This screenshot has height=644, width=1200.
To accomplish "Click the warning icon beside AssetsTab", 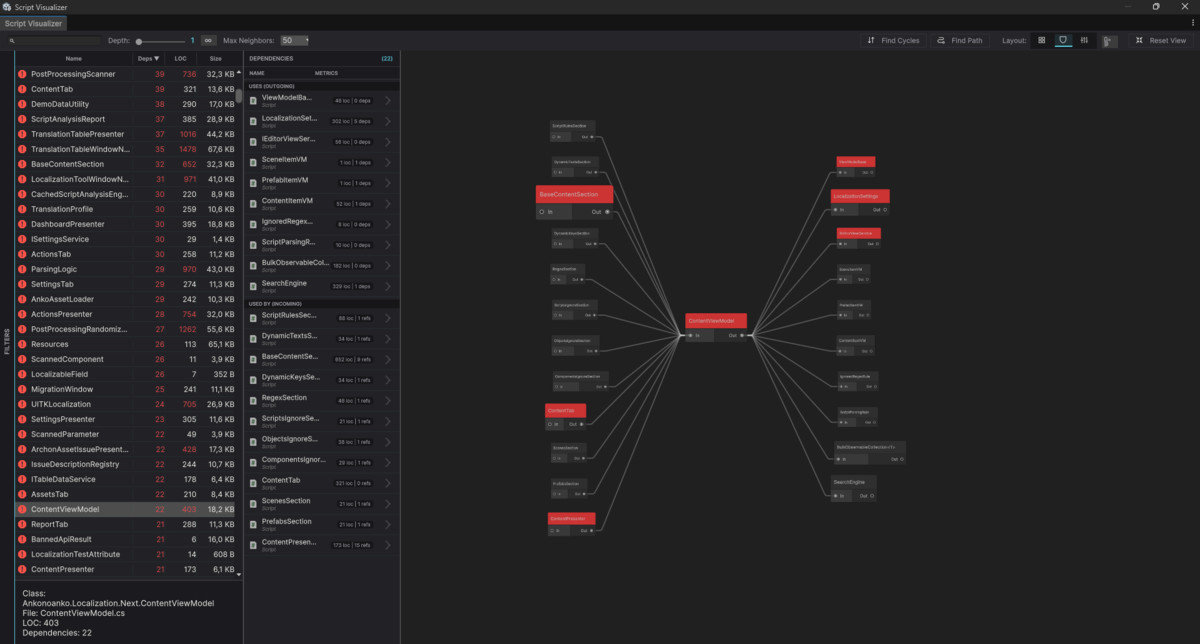I will pyautogui.click(x=22, y=494).
